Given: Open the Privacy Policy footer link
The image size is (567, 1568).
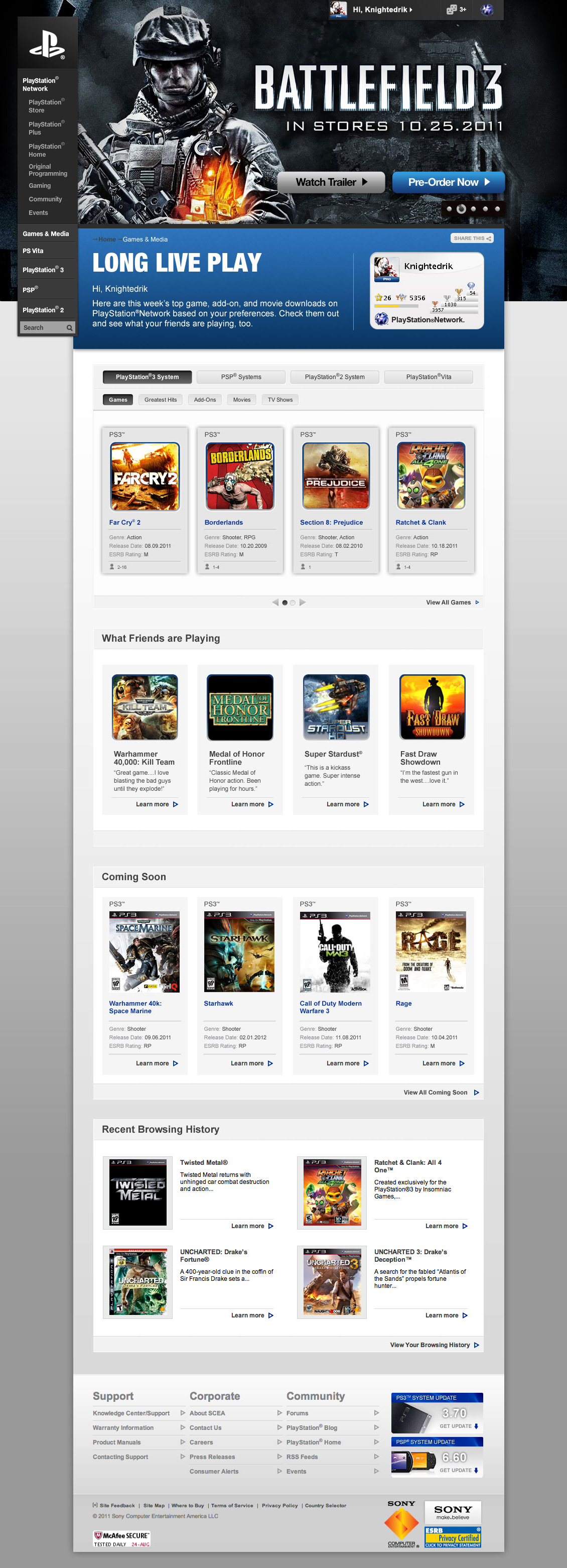Looking at the screenshot, I should click(280, 1505).
